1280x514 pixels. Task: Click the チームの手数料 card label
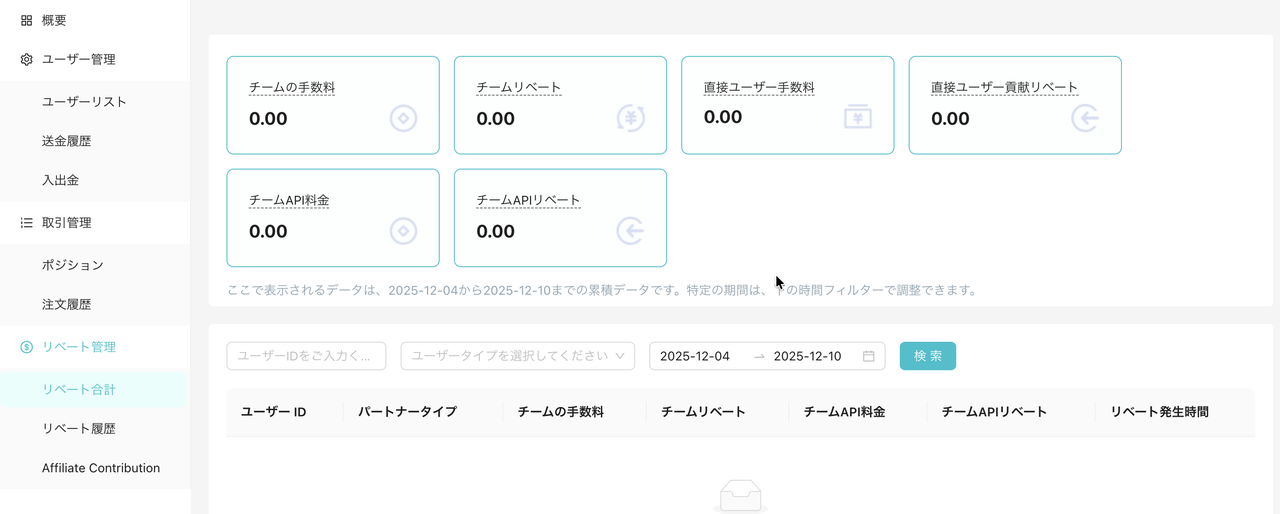click(x=292, y=88)
